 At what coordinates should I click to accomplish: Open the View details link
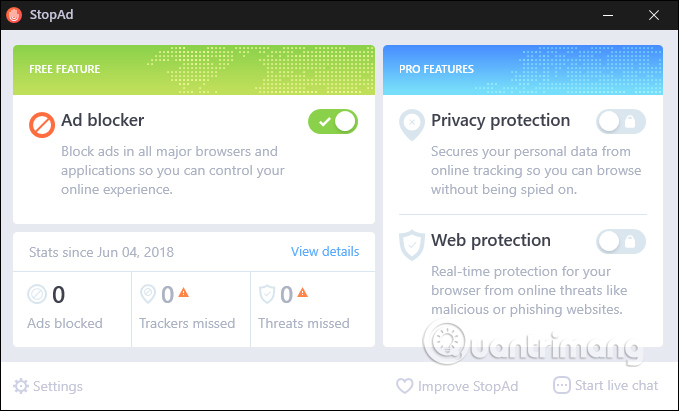click(x=325, y=251)
